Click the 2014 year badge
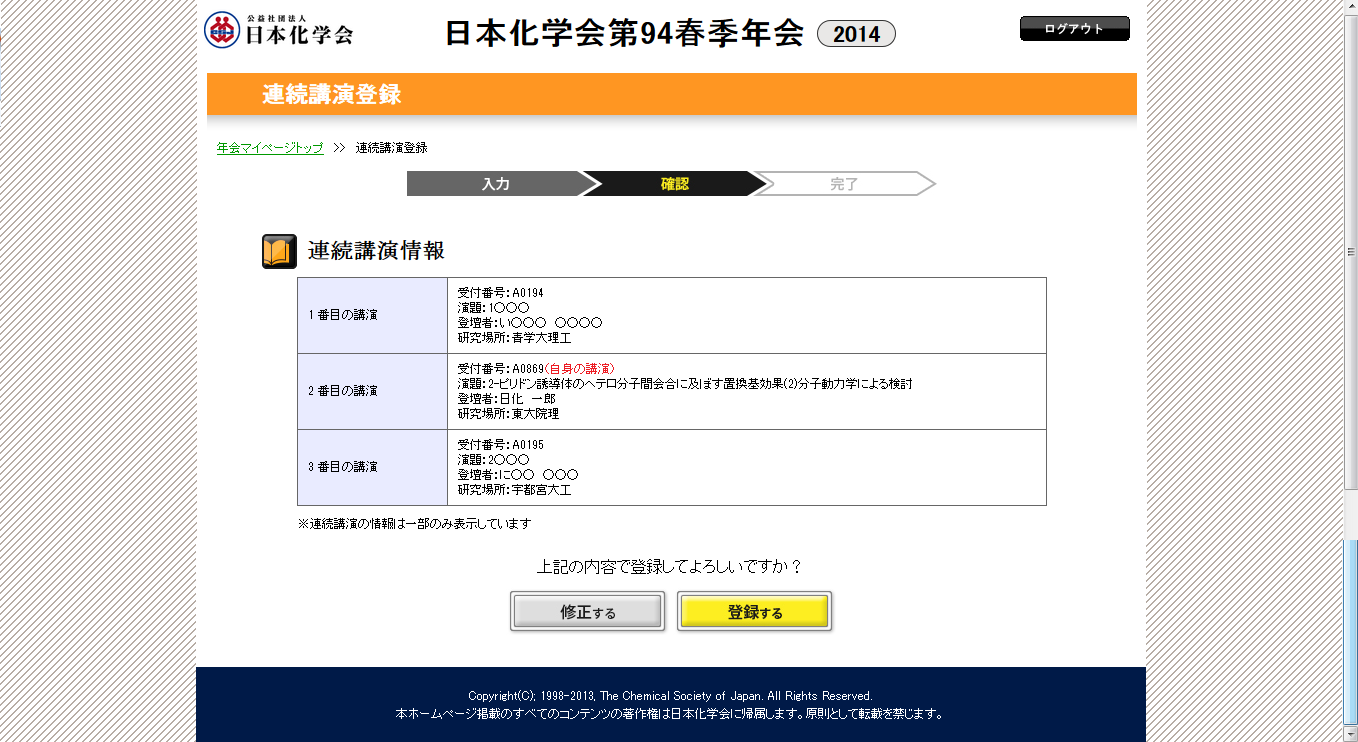Image resolution: width=1358 pixels, height=742 pixels. 856,34
